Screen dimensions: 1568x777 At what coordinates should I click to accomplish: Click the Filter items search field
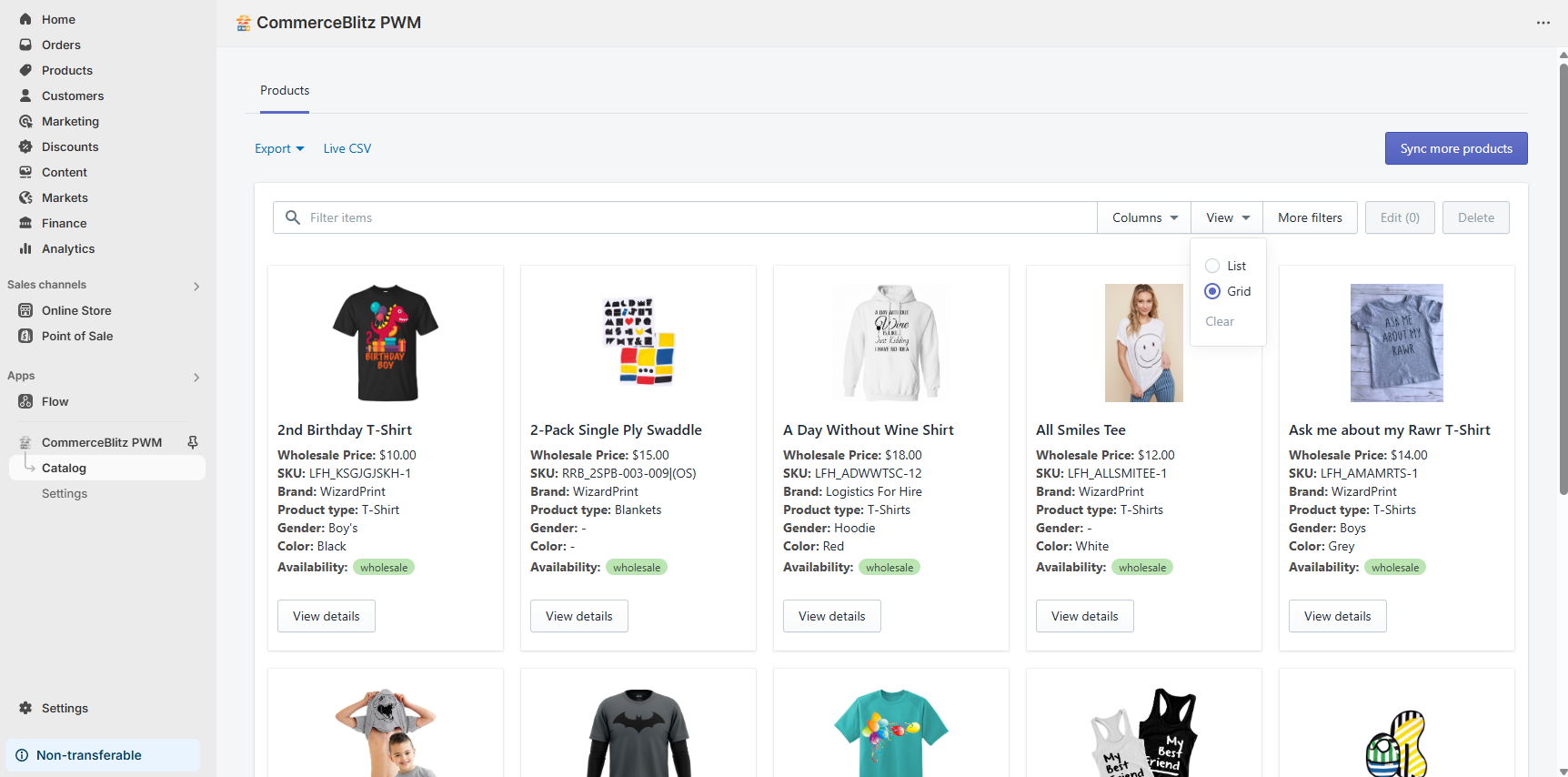point(691,217)
